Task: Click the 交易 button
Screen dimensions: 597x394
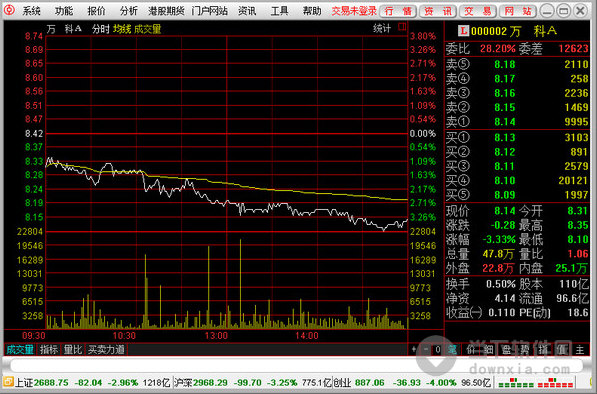Action: tap(478, 11)
